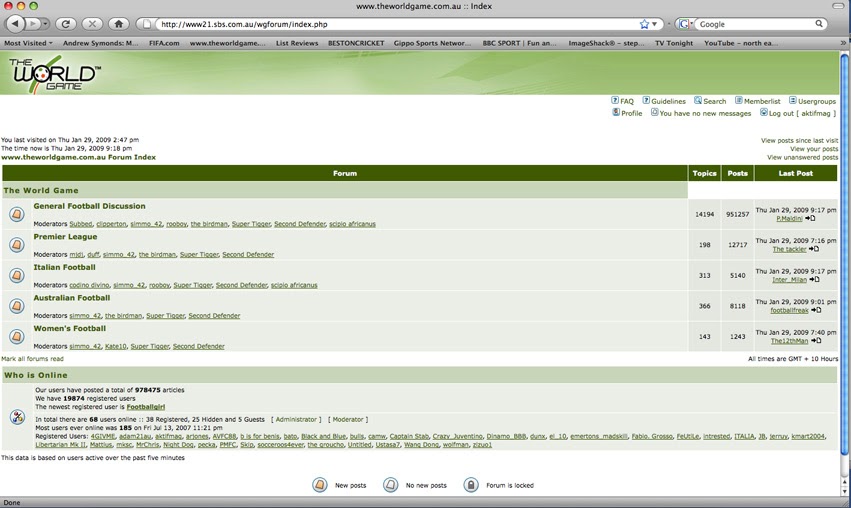Image resolution: width=851 pixels, height=508 pixels.
Task: Click the Who is Online icon
Action: [x=17, y=417]
